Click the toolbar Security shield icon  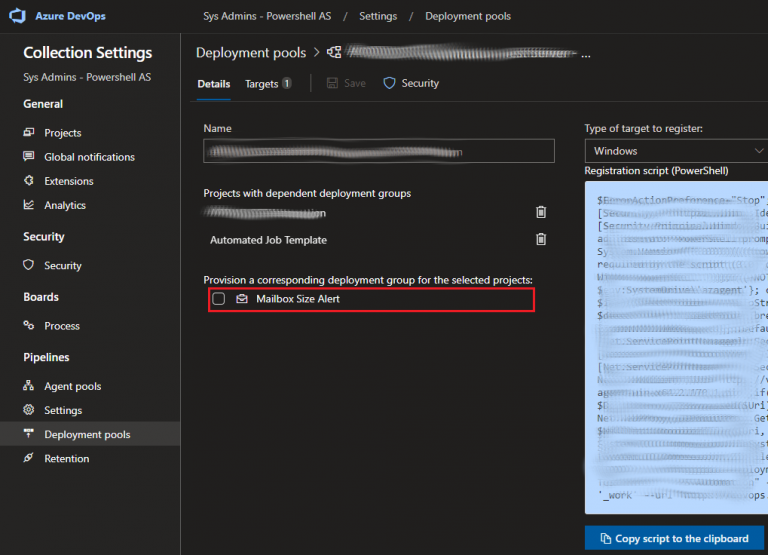click(x=389, y=83)
